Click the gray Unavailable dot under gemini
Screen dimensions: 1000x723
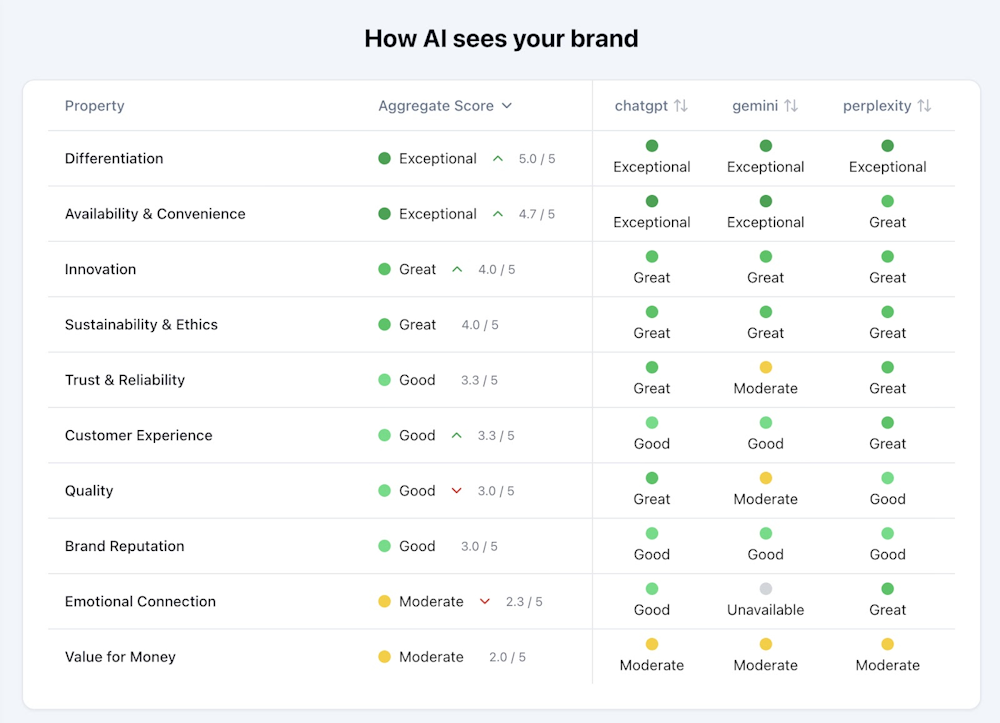point(766,589)
